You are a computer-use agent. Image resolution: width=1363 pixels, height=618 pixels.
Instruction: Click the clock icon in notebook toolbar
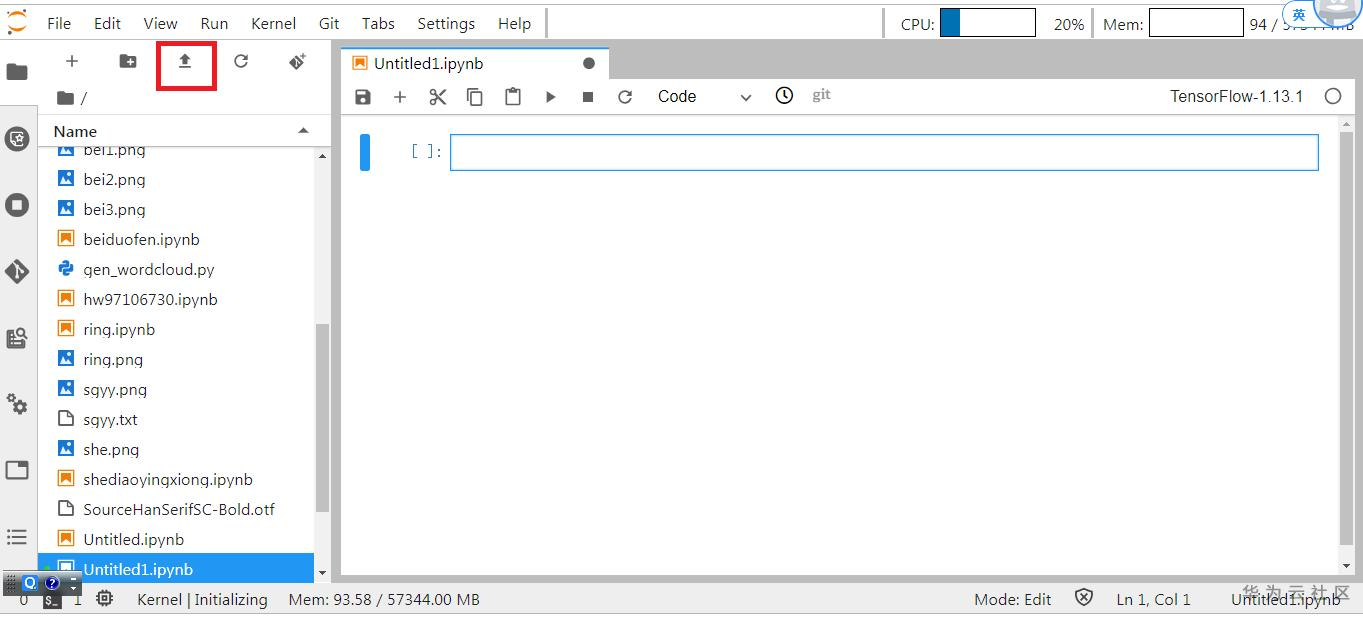tap(784, 95)
